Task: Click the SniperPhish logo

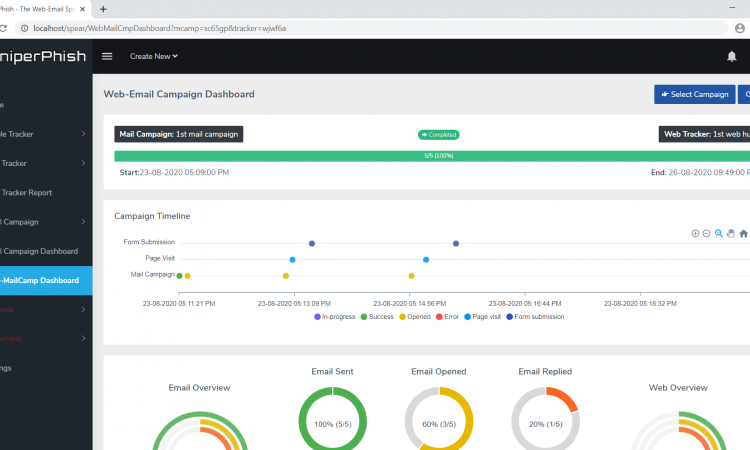Action: (x=43, y=56)
